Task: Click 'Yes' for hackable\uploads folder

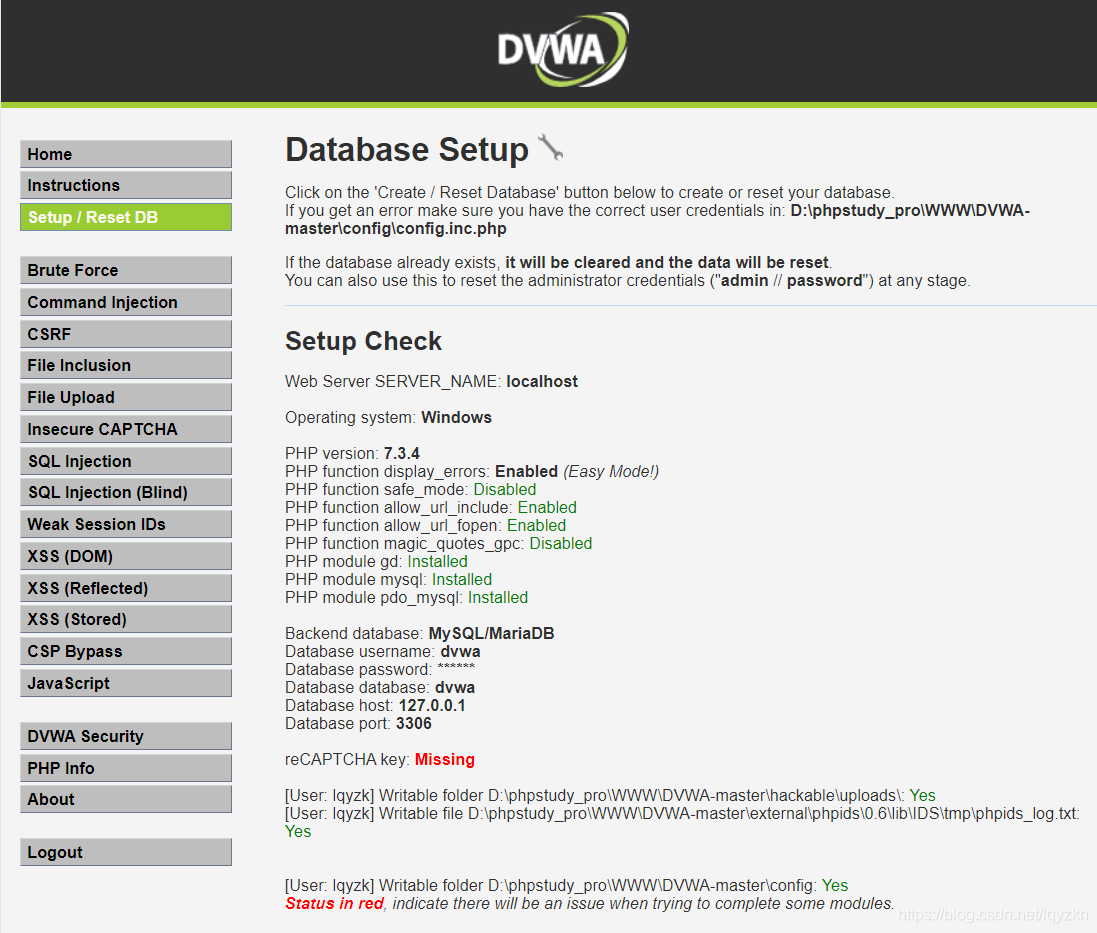Action: (x=922, y=795)
